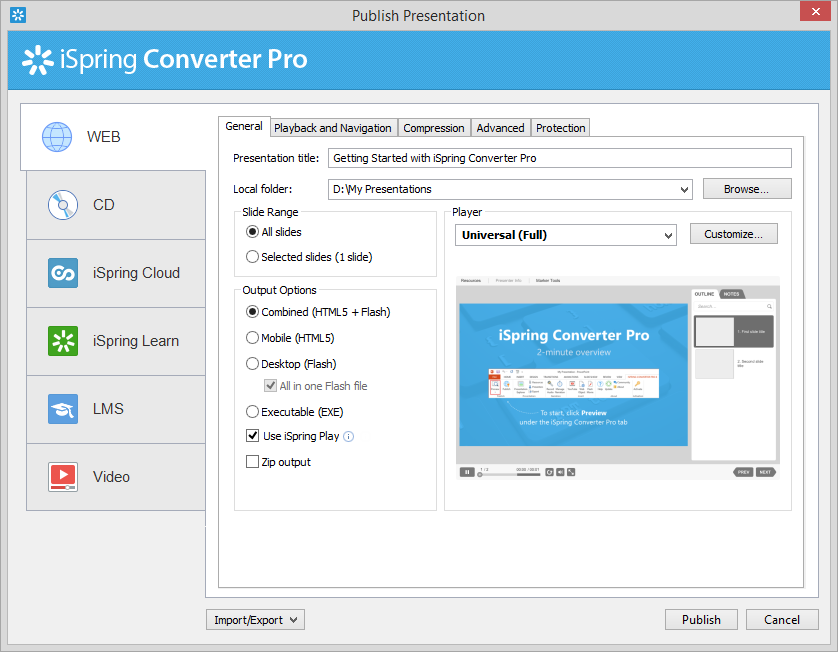Click the replay icon in the preview player
Screen dimensions: 838x652
coord(549,472)
